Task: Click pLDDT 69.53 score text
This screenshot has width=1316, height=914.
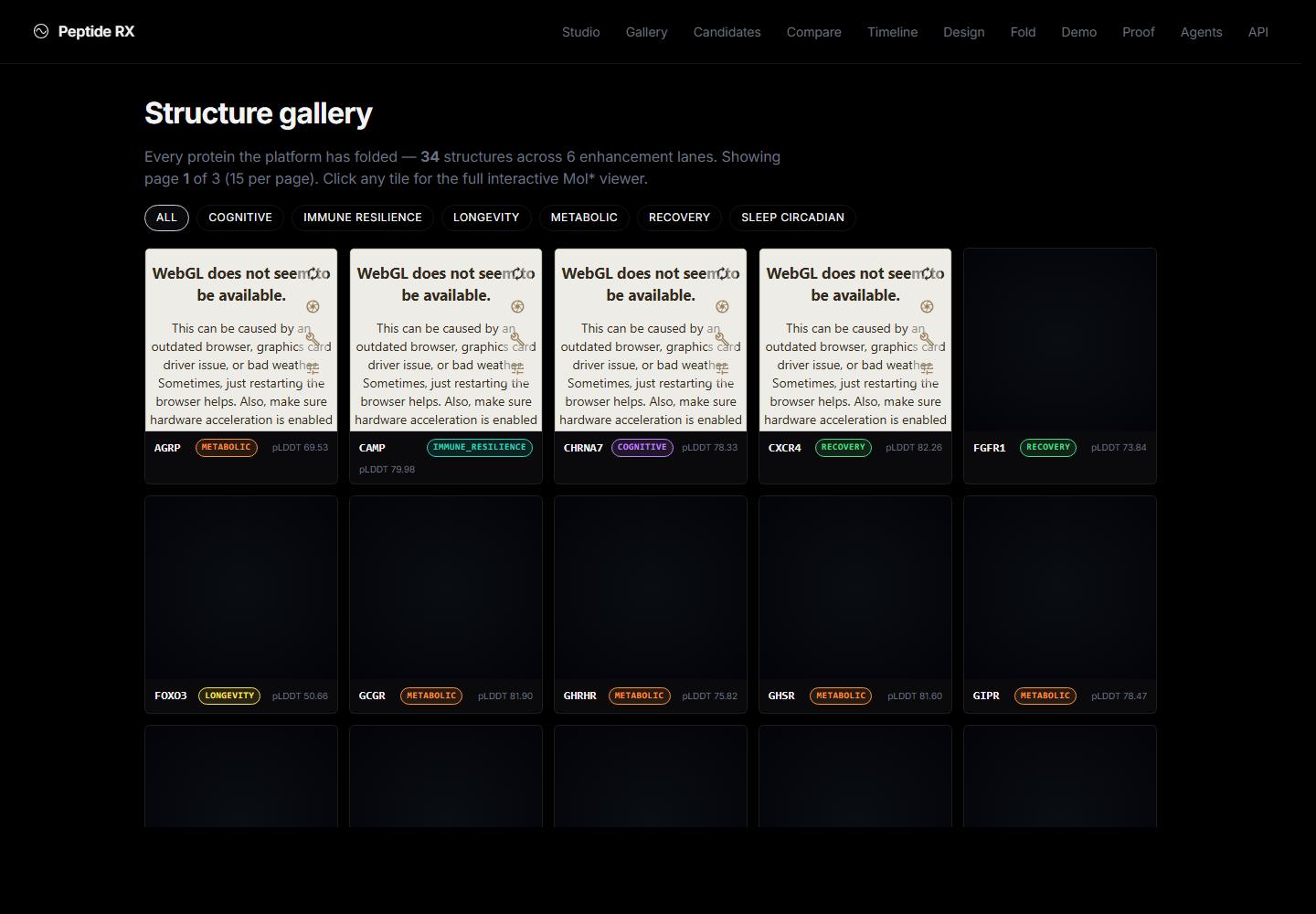Action: tap(300, 448)
